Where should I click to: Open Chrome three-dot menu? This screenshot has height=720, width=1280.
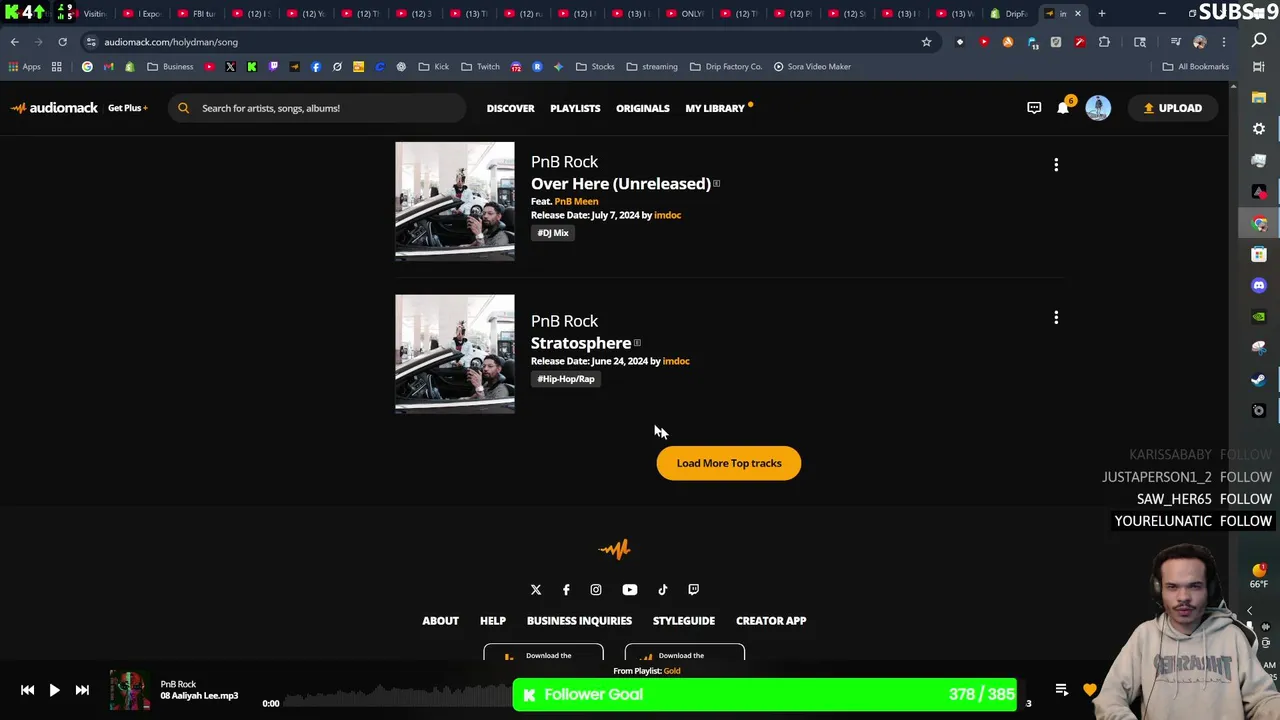tap(1224, 42)
